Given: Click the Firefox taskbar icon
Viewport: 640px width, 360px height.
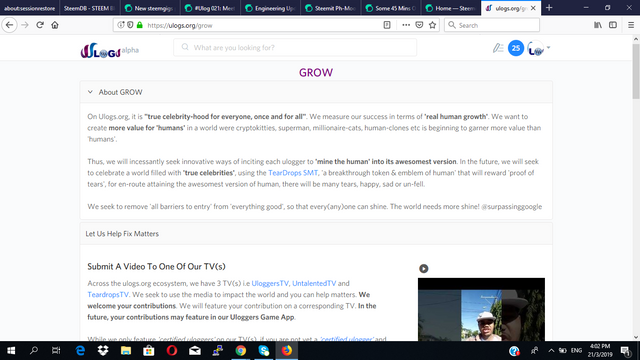Looking at the screenshot, I should click(x=287, y=351).
